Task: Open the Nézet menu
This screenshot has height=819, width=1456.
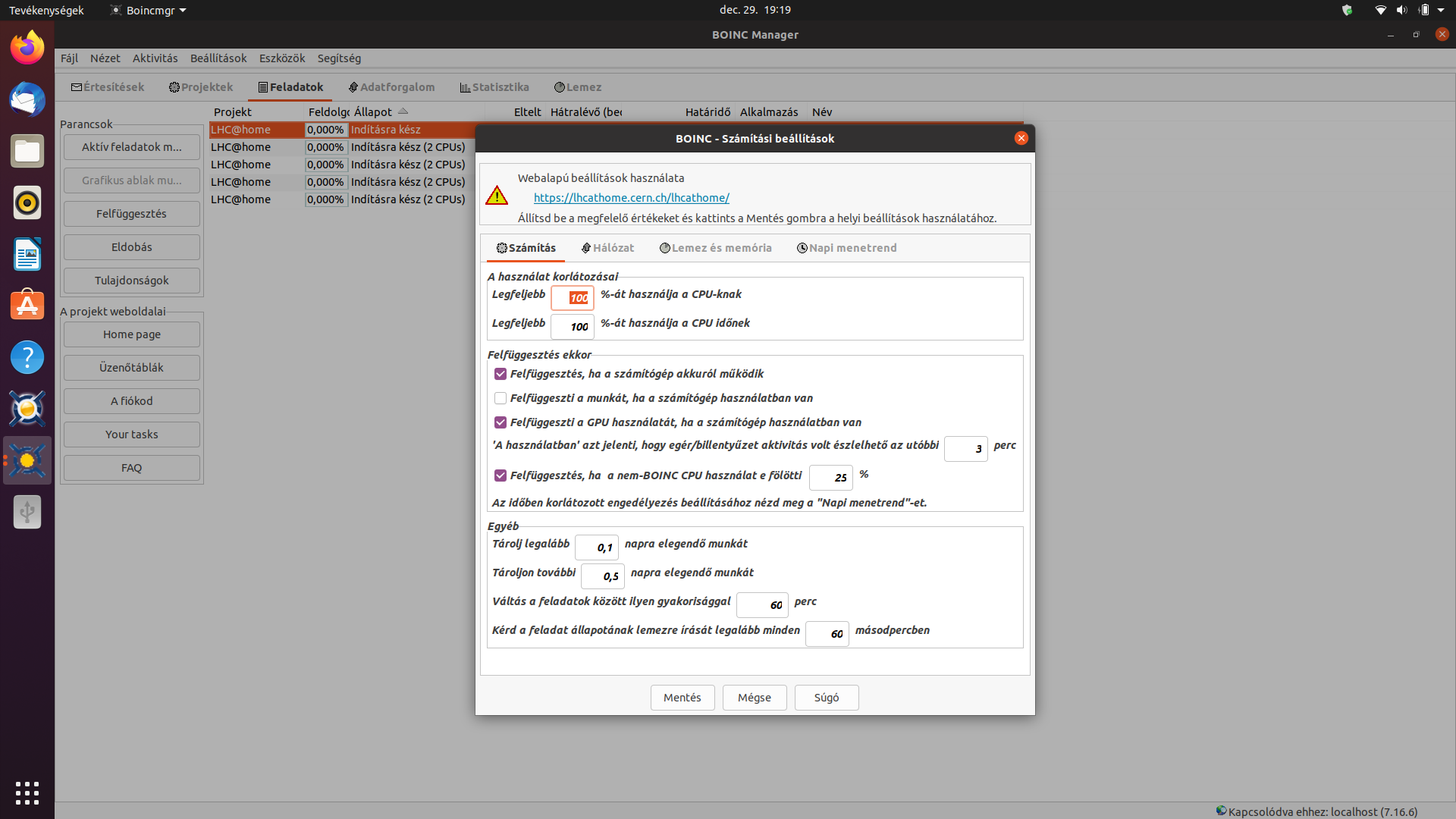Action: (x=105, y=58)
